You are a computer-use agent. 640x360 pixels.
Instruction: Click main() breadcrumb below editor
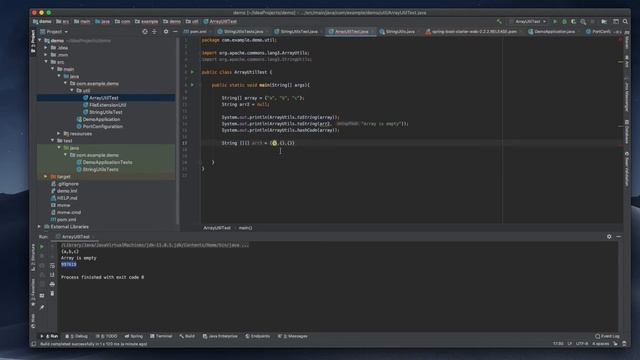click(x=245, y=228)
